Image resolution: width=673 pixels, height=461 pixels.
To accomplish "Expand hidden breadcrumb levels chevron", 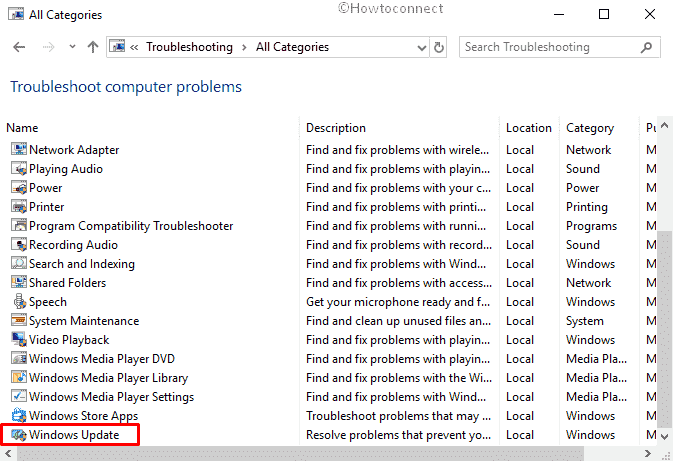I will pyautogui.click(x=134, y=47).
